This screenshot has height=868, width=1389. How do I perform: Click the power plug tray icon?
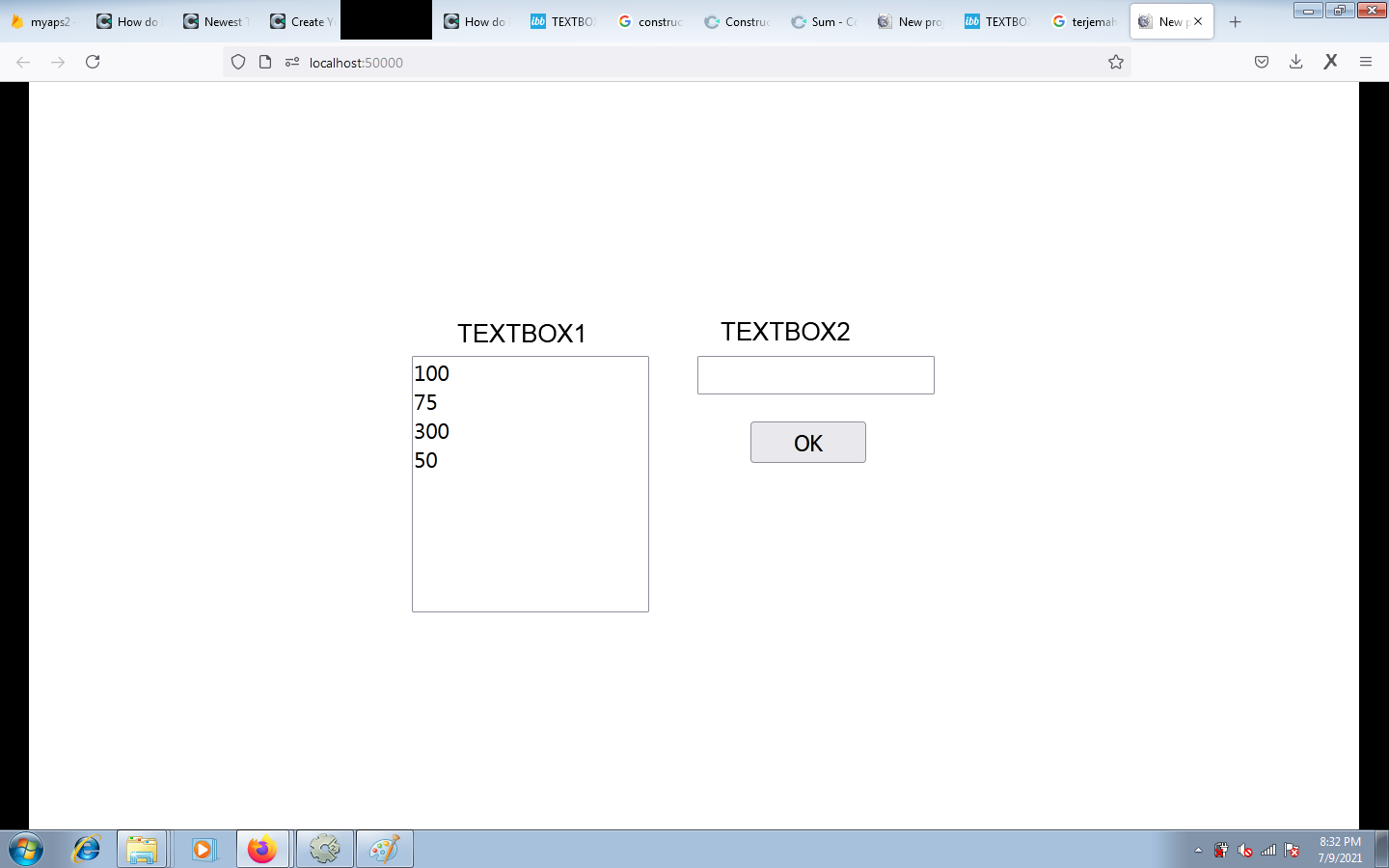point(1221,851)
